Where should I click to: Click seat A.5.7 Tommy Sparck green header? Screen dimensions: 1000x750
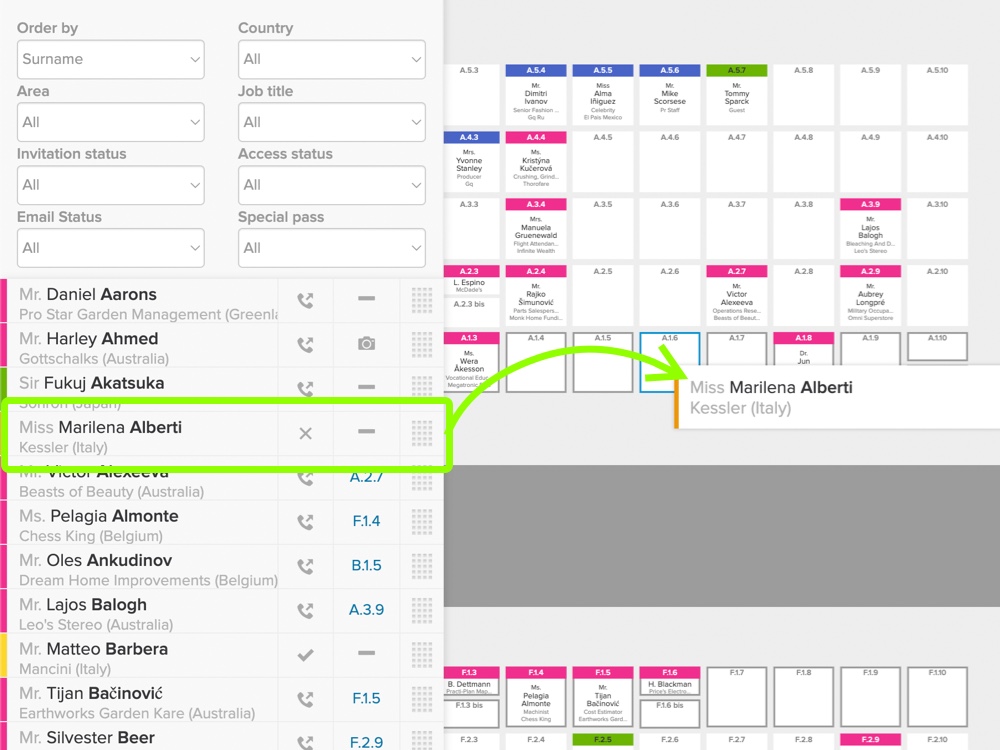737,70
